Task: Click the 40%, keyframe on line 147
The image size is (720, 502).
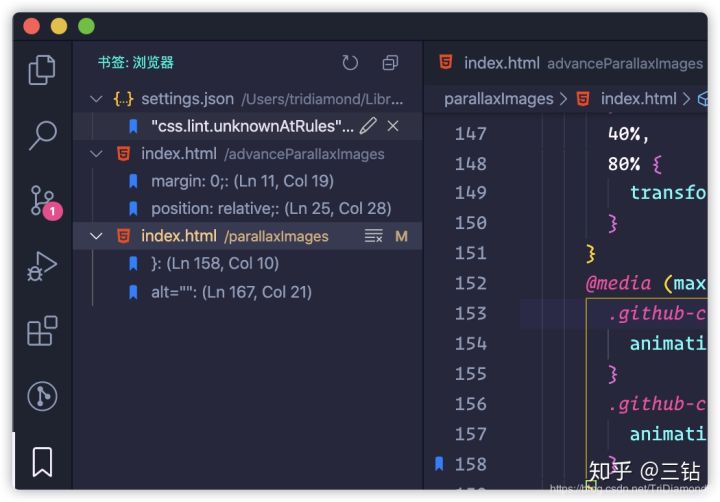Action: 628,134
